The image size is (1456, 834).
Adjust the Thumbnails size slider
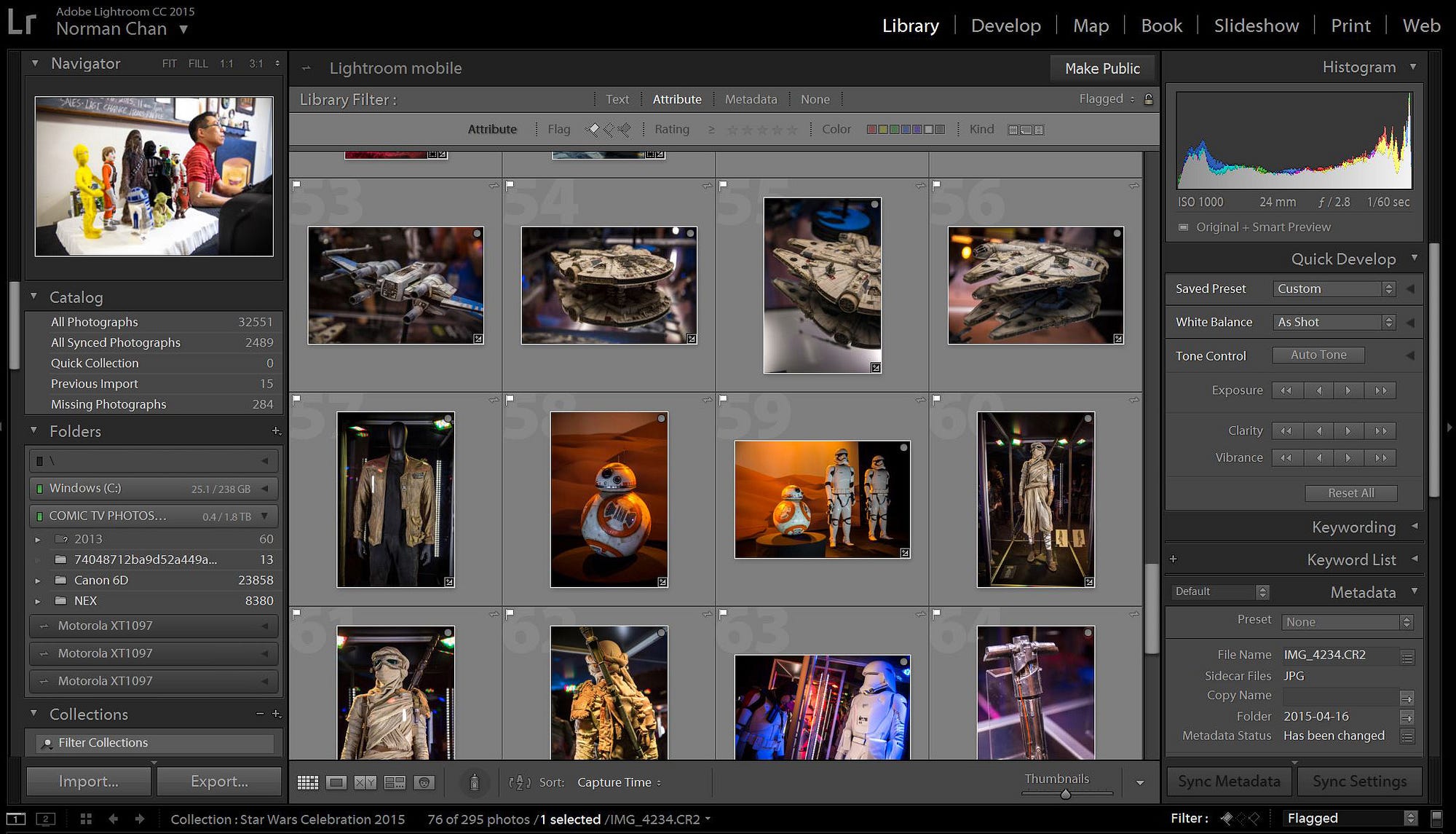click(1066, 794)
